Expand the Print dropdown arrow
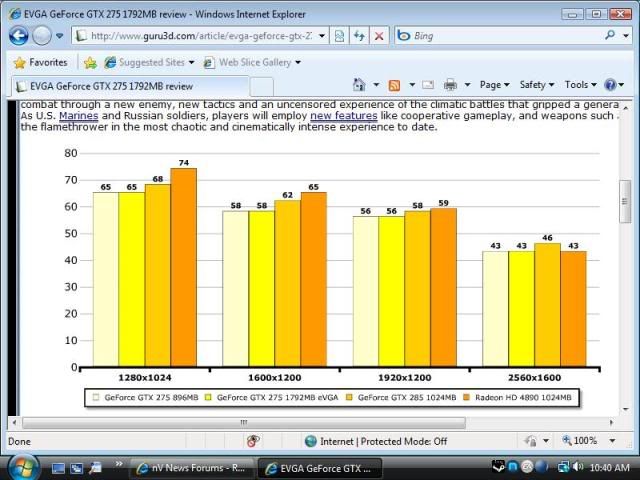The image size is (640, 480). pos(467,85)
